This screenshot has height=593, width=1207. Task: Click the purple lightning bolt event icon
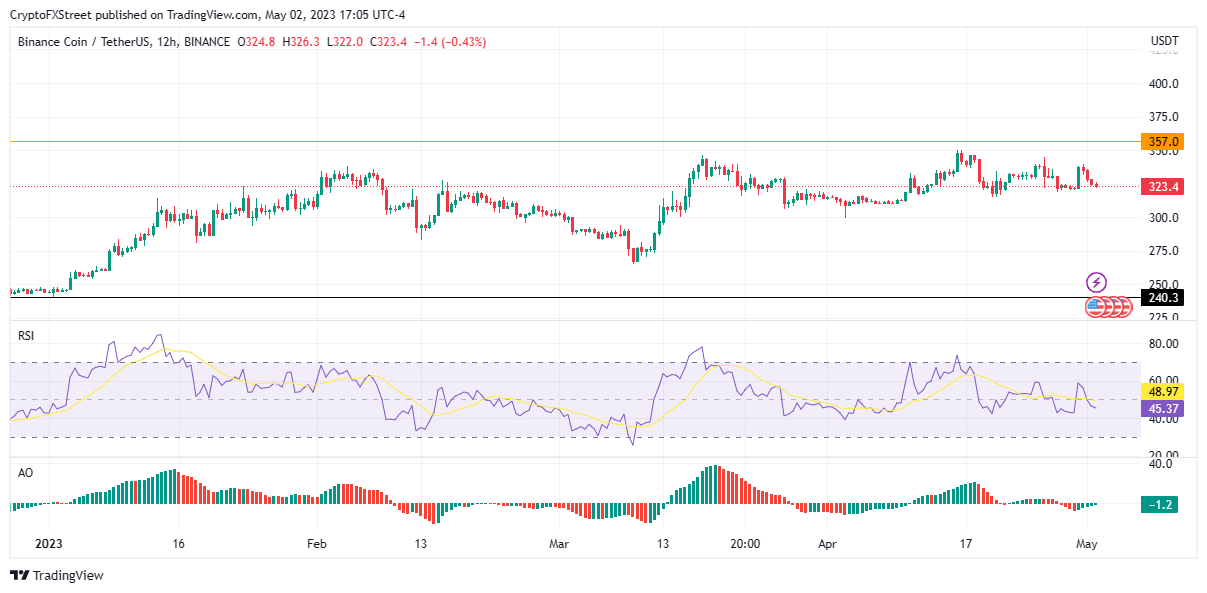[x=1097, y=282]
